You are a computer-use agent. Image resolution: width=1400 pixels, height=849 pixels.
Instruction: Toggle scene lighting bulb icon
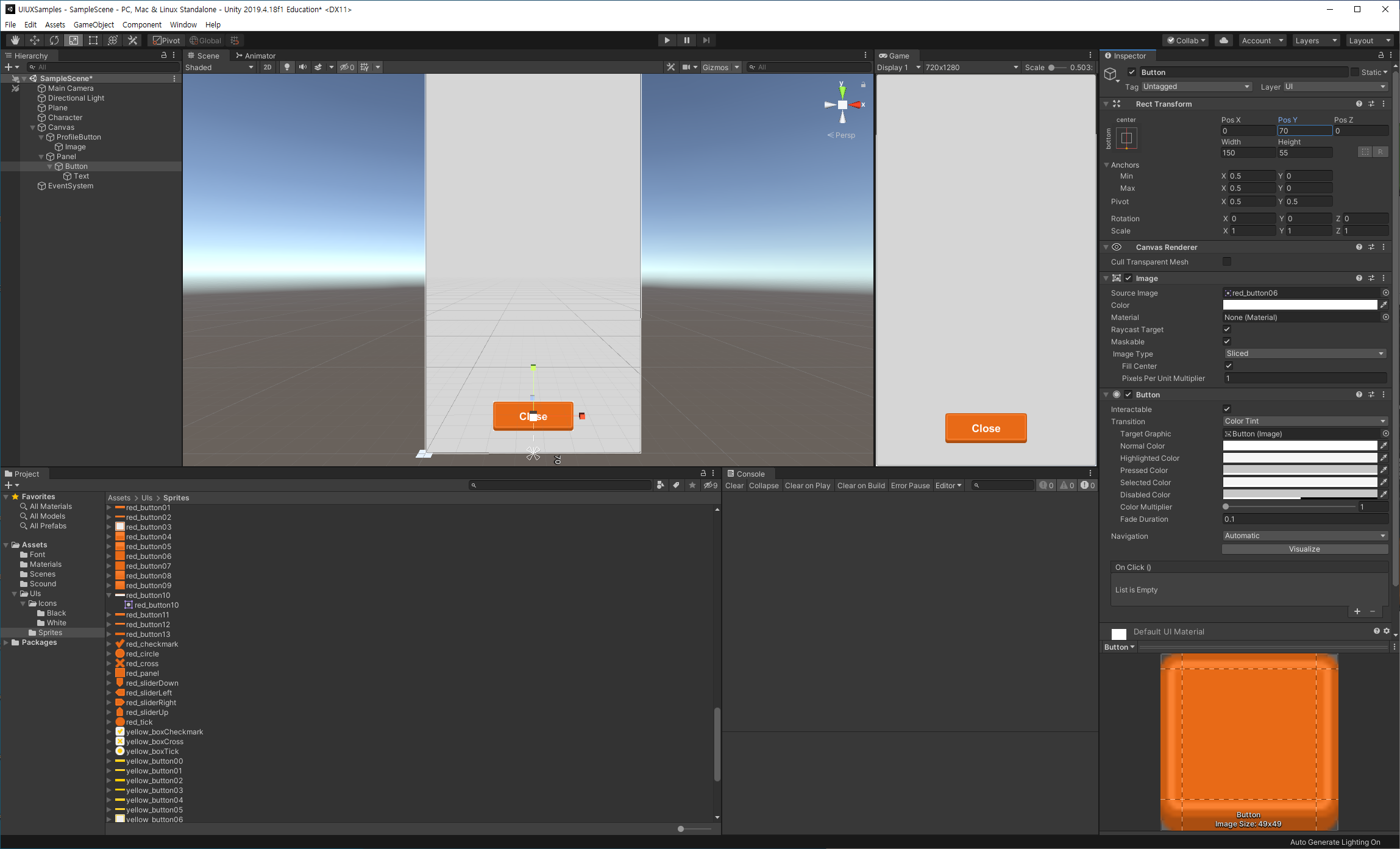(286, 67)
